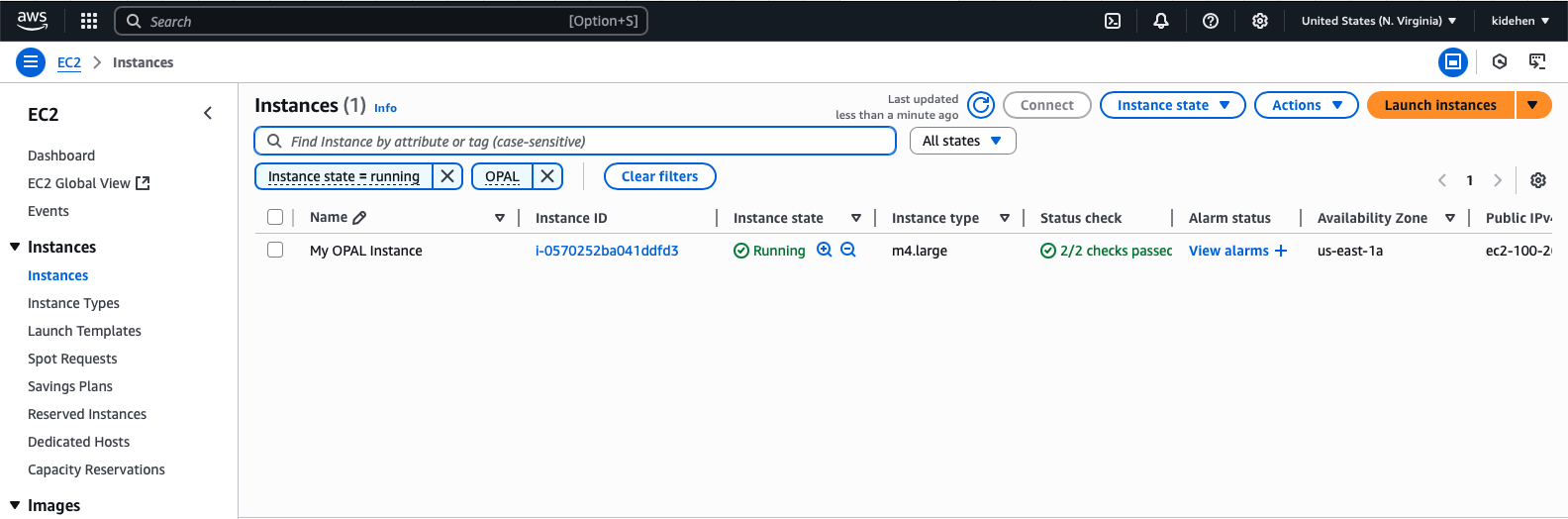Click the My OPAL Instance name cell

click(x=366, y=251)
